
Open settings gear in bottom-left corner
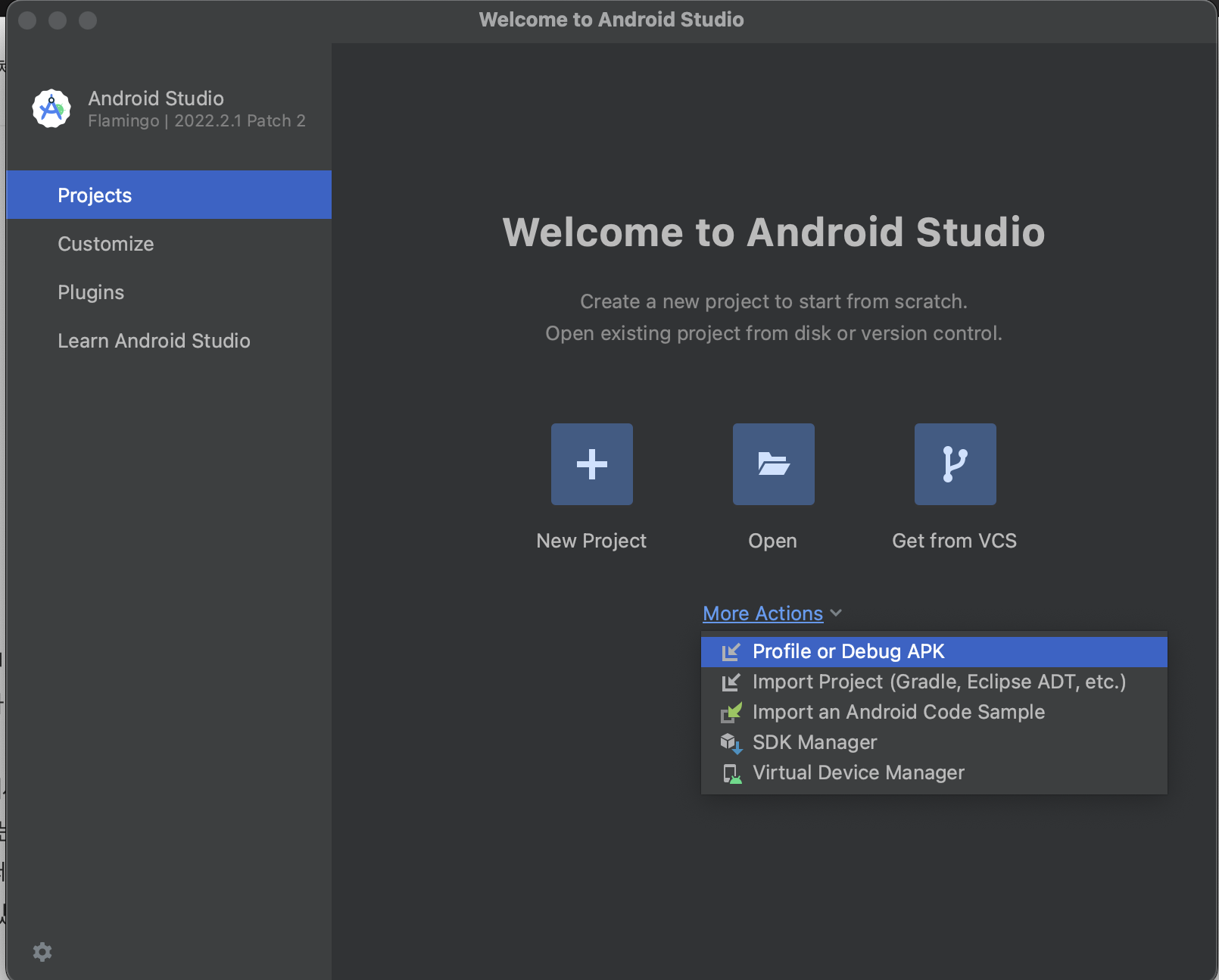[x=42, y=952]
